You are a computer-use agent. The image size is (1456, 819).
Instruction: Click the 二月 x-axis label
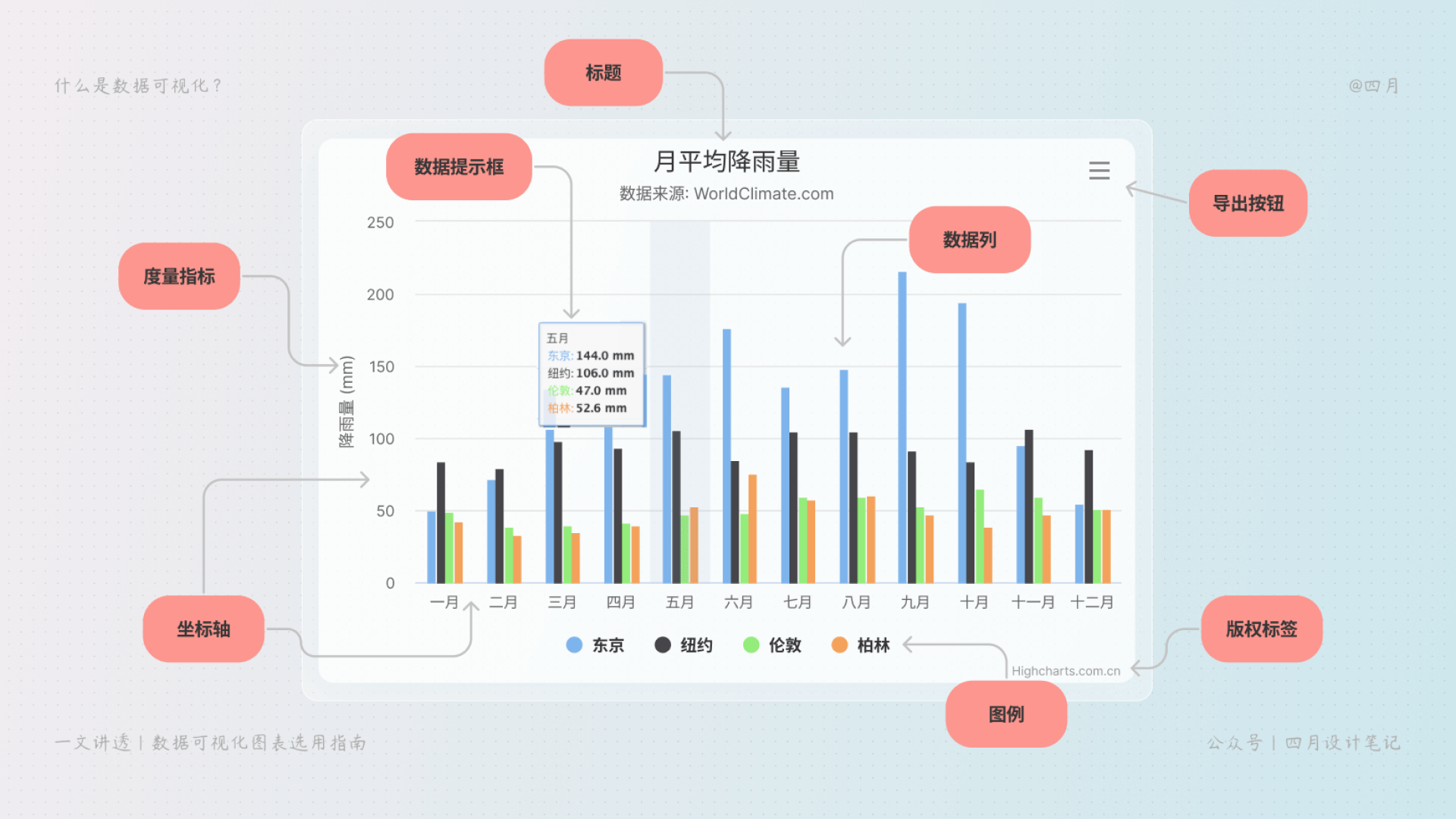(504, 603)
